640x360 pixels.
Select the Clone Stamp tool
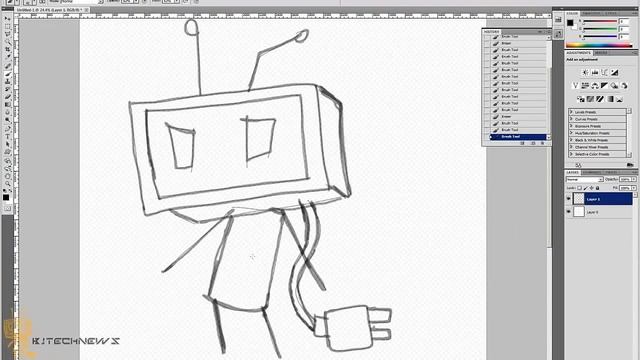[7, 82]
